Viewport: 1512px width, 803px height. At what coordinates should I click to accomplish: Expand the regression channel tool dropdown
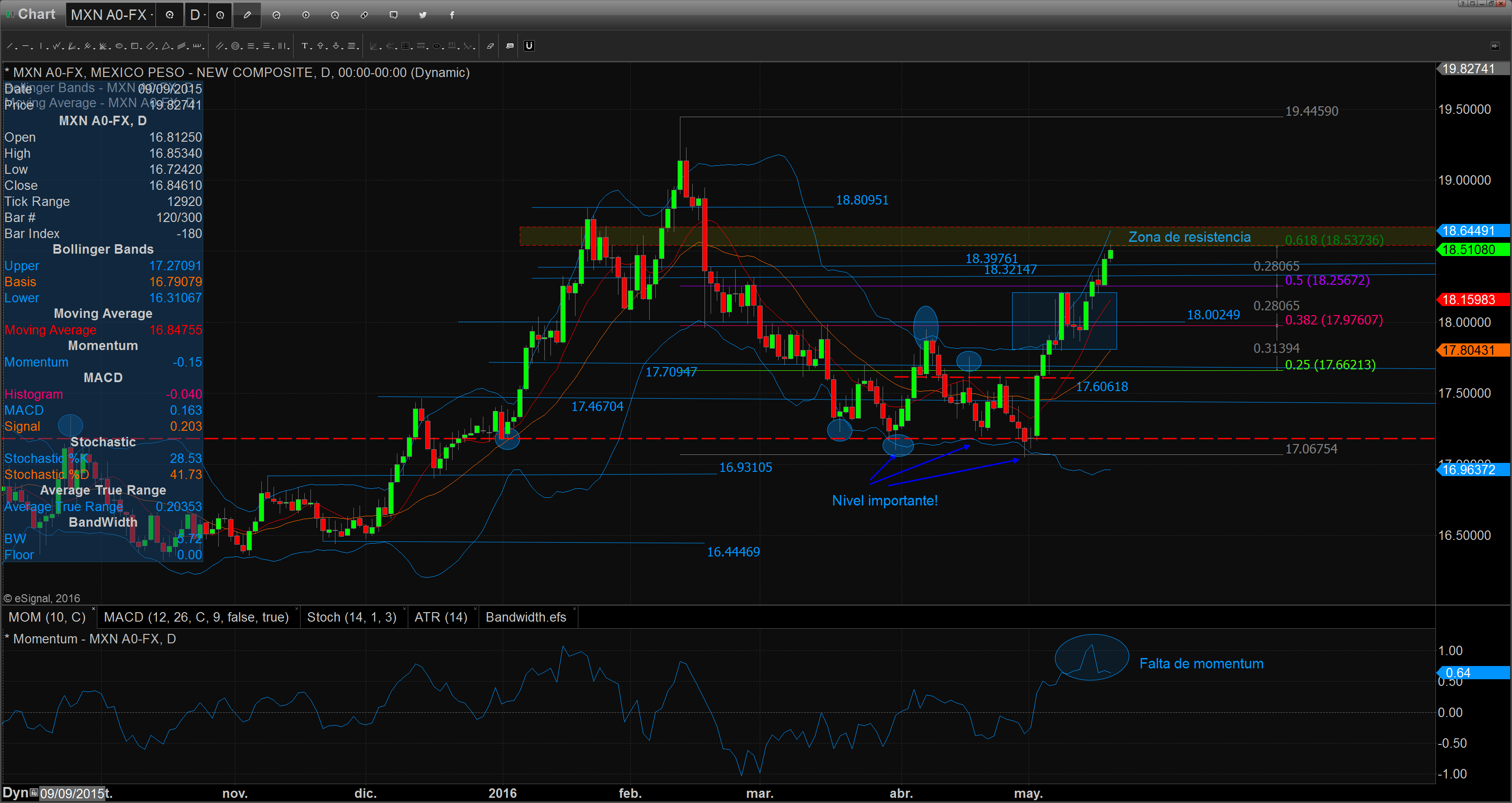188,48
